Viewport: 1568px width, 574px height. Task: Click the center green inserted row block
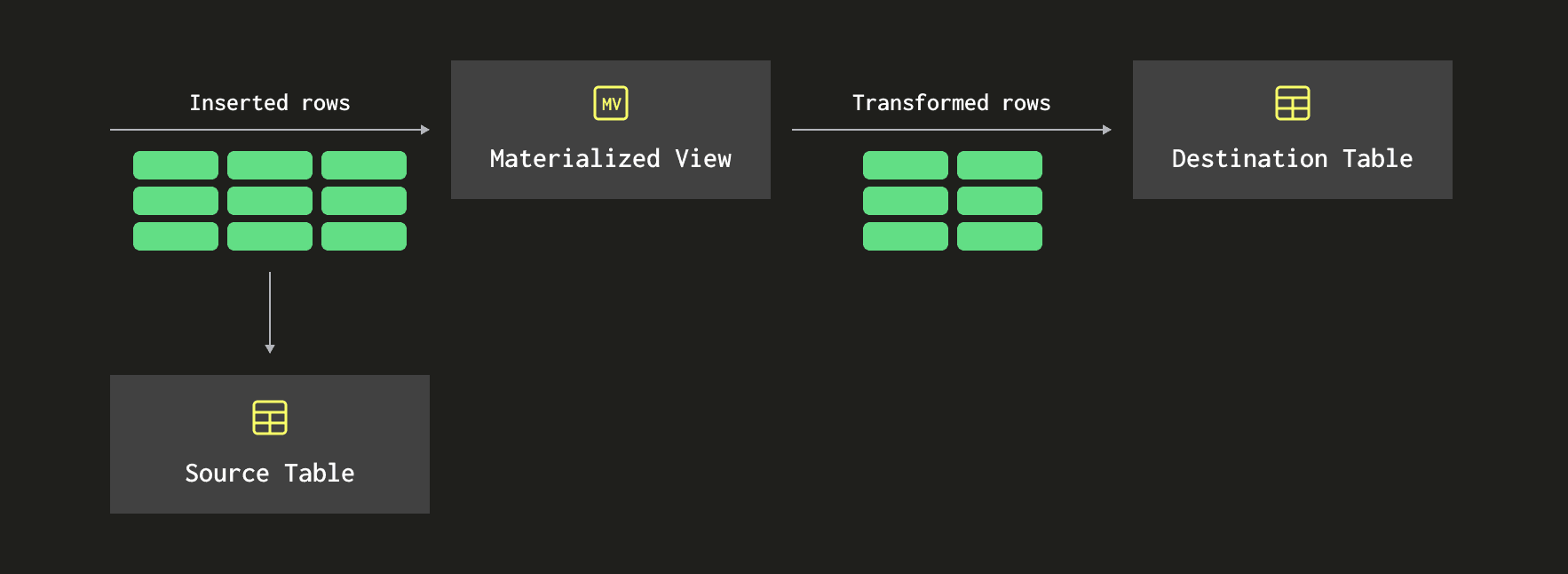270,201
